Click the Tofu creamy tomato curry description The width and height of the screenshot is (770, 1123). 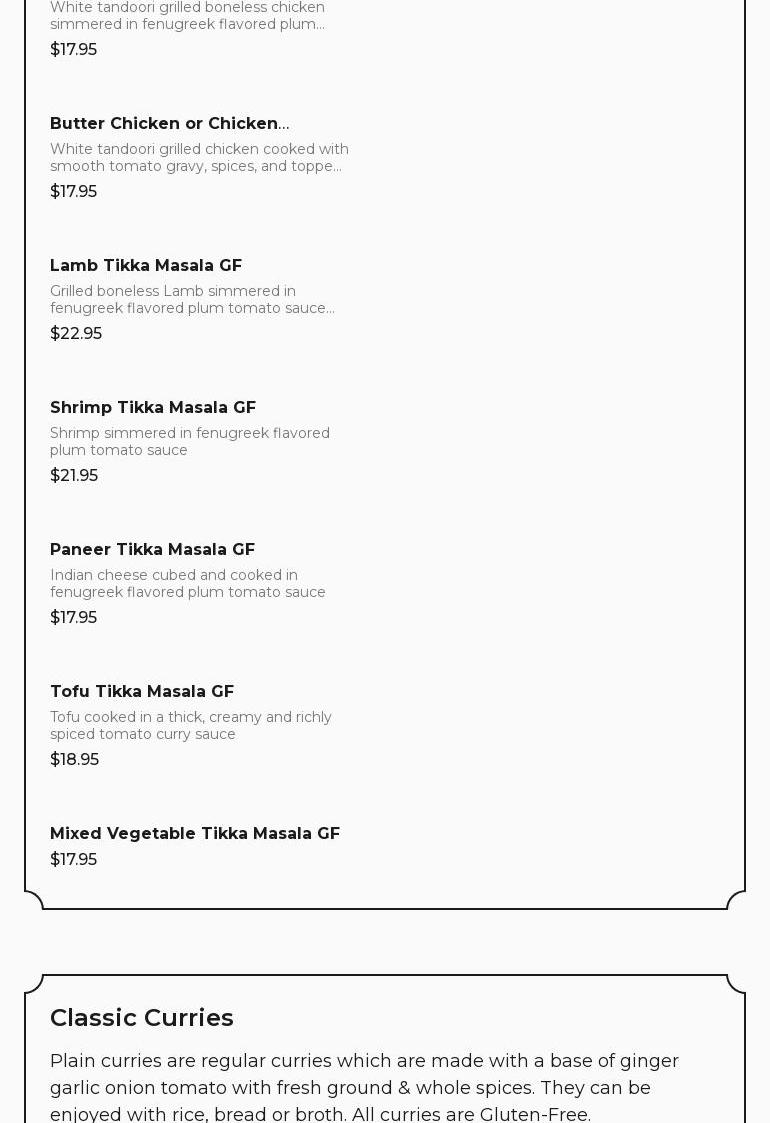191,726
